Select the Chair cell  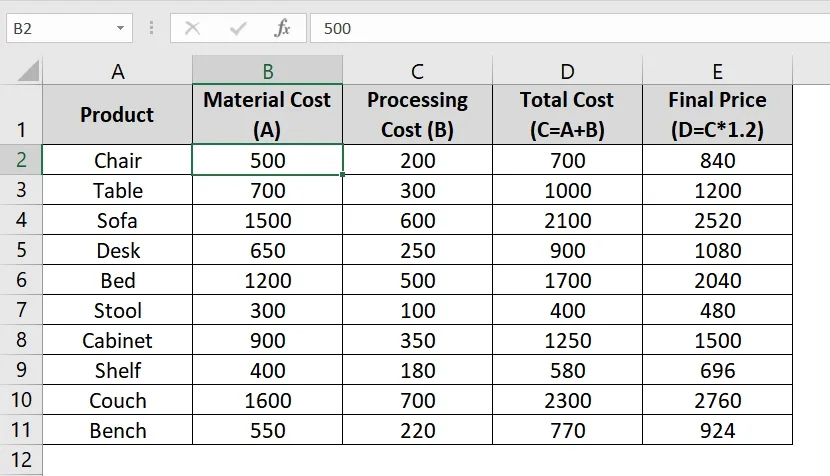(x=118, y=160)
